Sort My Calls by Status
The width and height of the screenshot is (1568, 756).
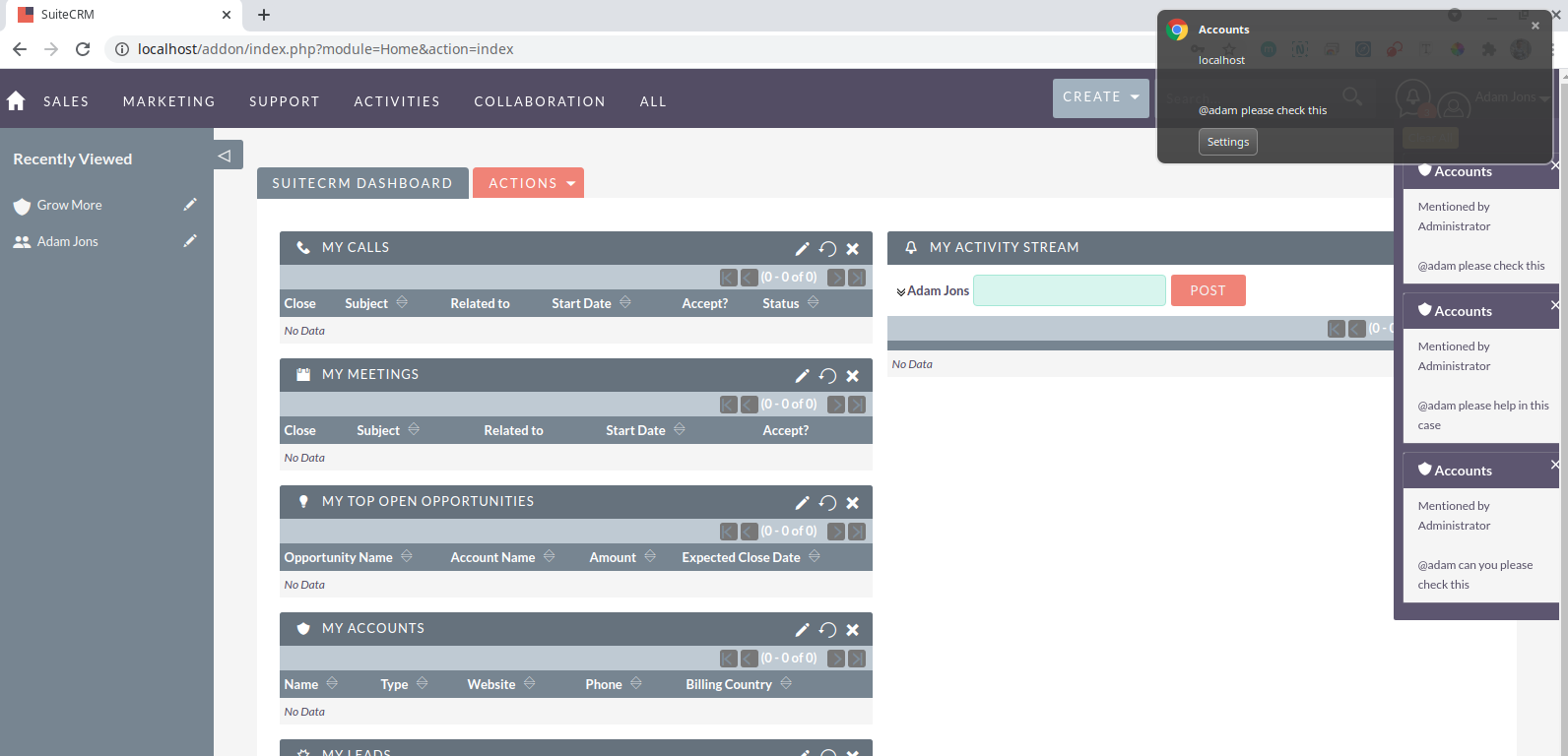click(x=813, y=302)
